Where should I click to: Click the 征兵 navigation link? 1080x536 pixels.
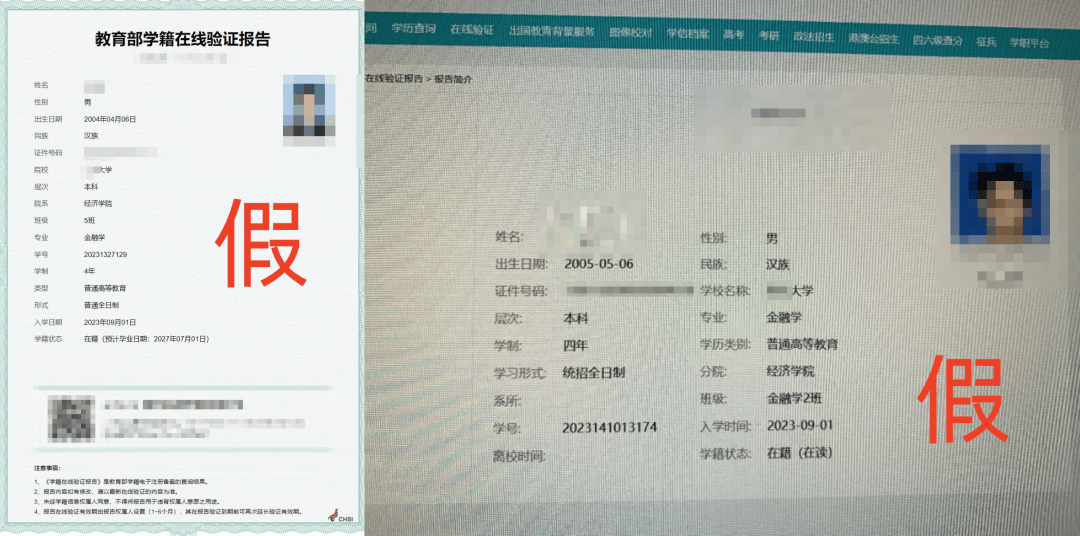coord(986,42)
